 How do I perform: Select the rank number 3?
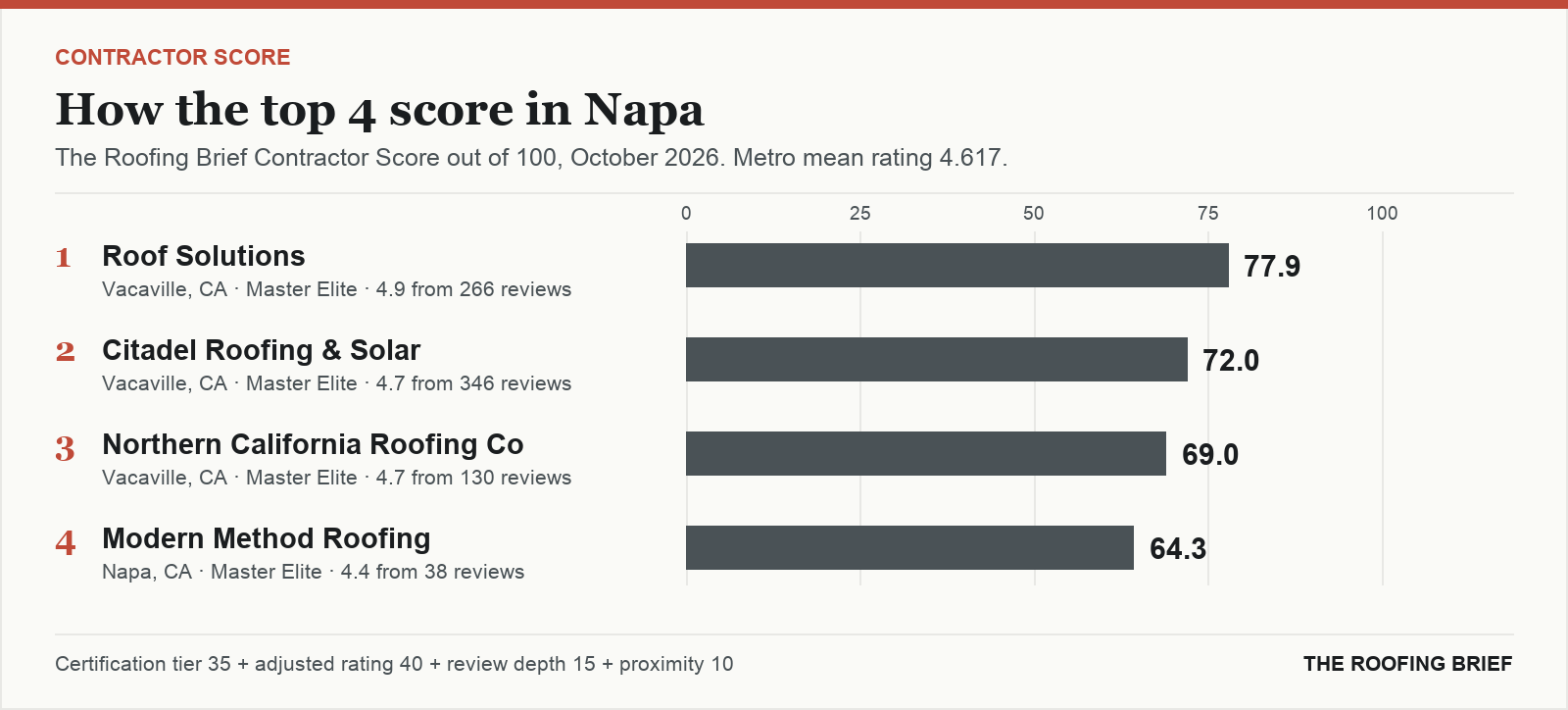(65, 448)
